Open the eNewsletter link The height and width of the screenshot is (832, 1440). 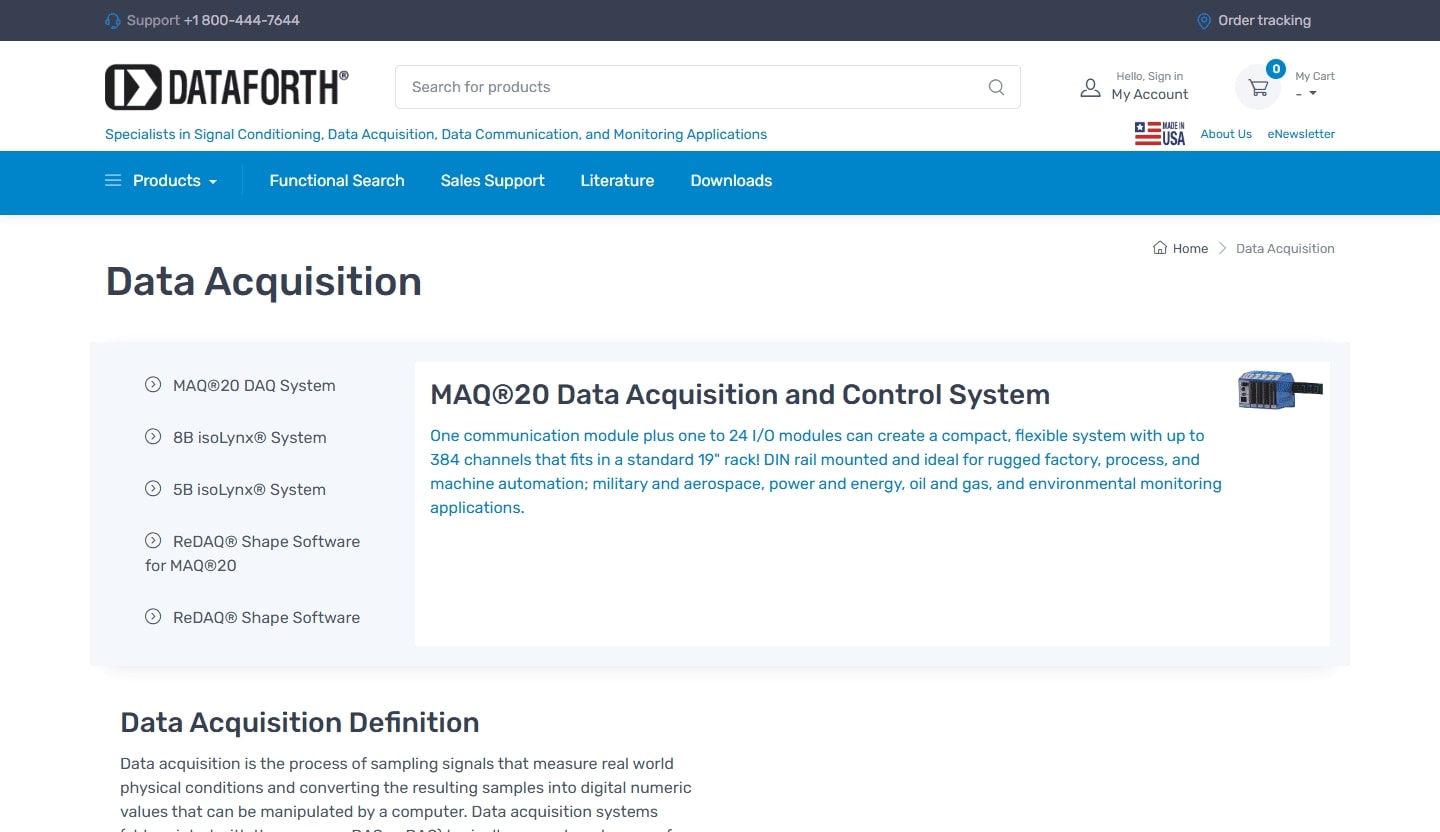1301,134
